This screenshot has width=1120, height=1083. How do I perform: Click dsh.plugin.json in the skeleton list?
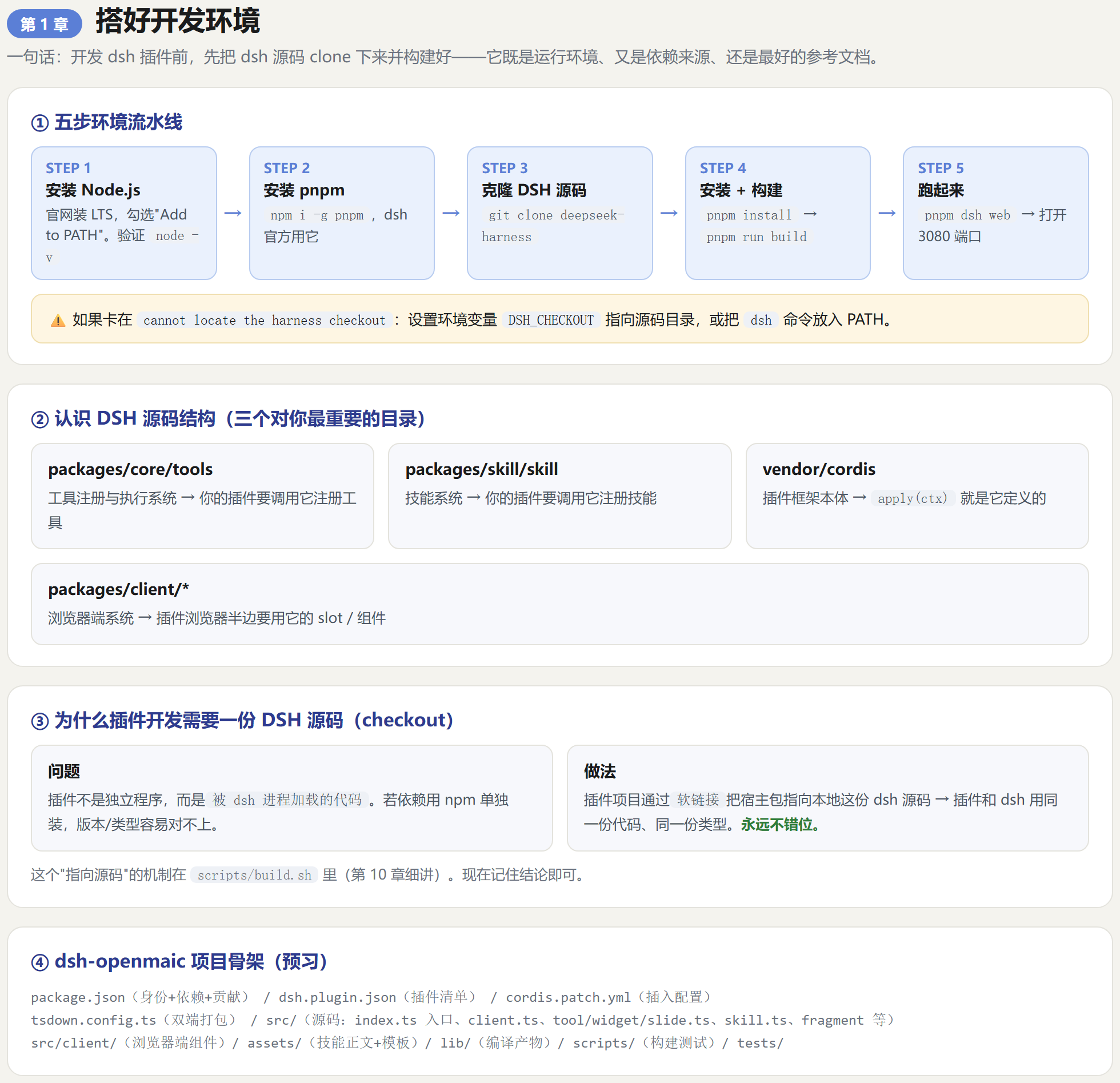pyautogui.click(x=337, y=997)
